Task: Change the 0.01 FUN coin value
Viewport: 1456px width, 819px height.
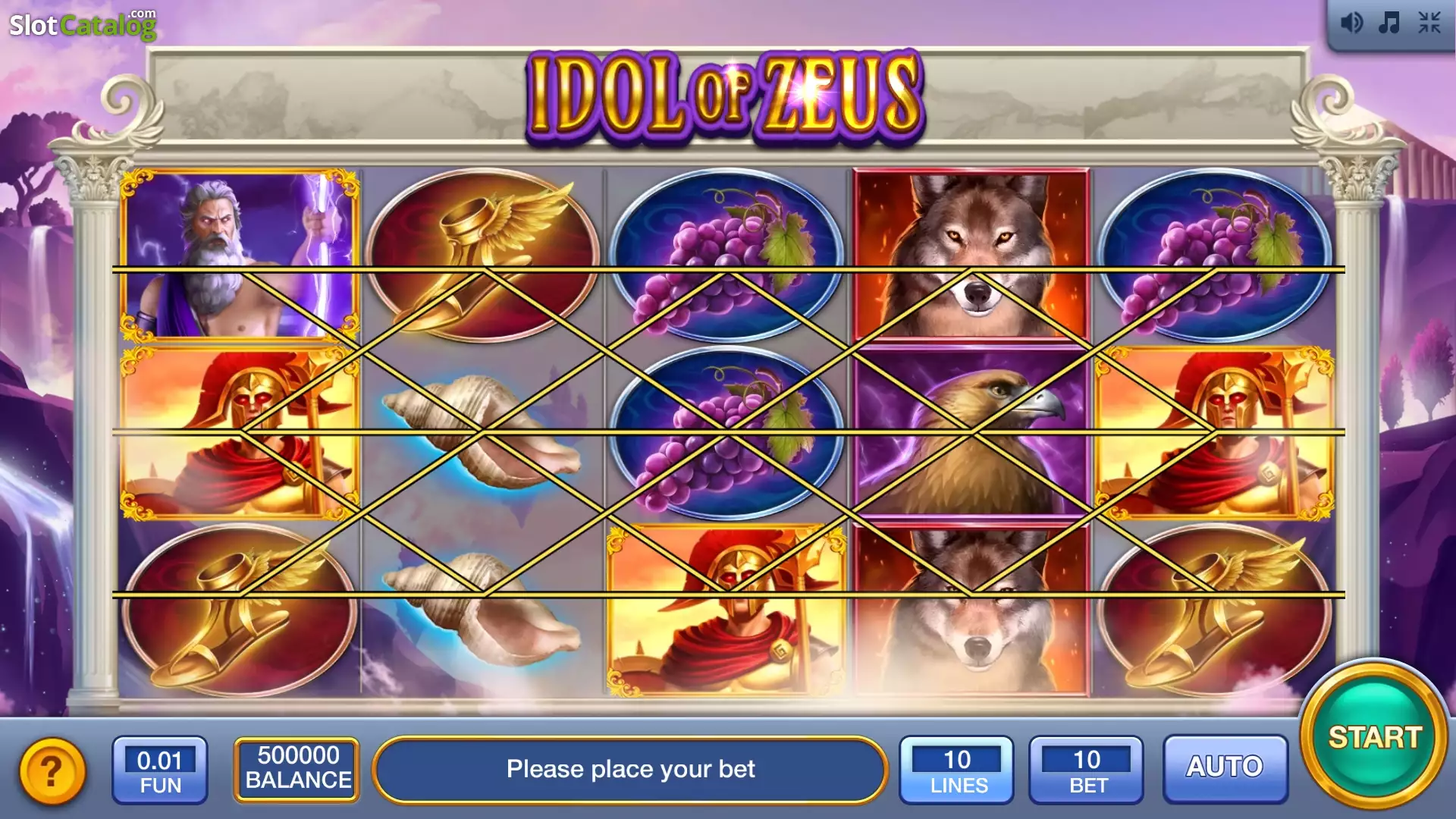Action: tap(160, 770)
